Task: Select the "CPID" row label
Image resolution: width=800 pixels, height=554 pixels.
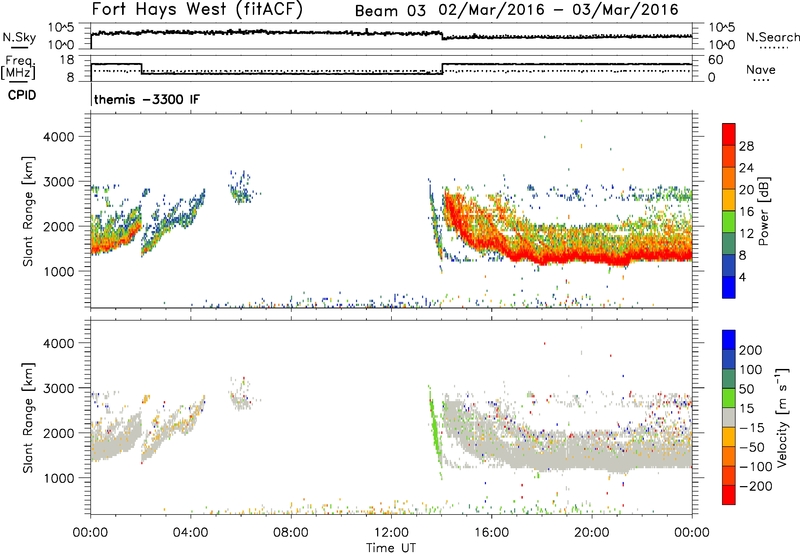Action: coord(22,95)
